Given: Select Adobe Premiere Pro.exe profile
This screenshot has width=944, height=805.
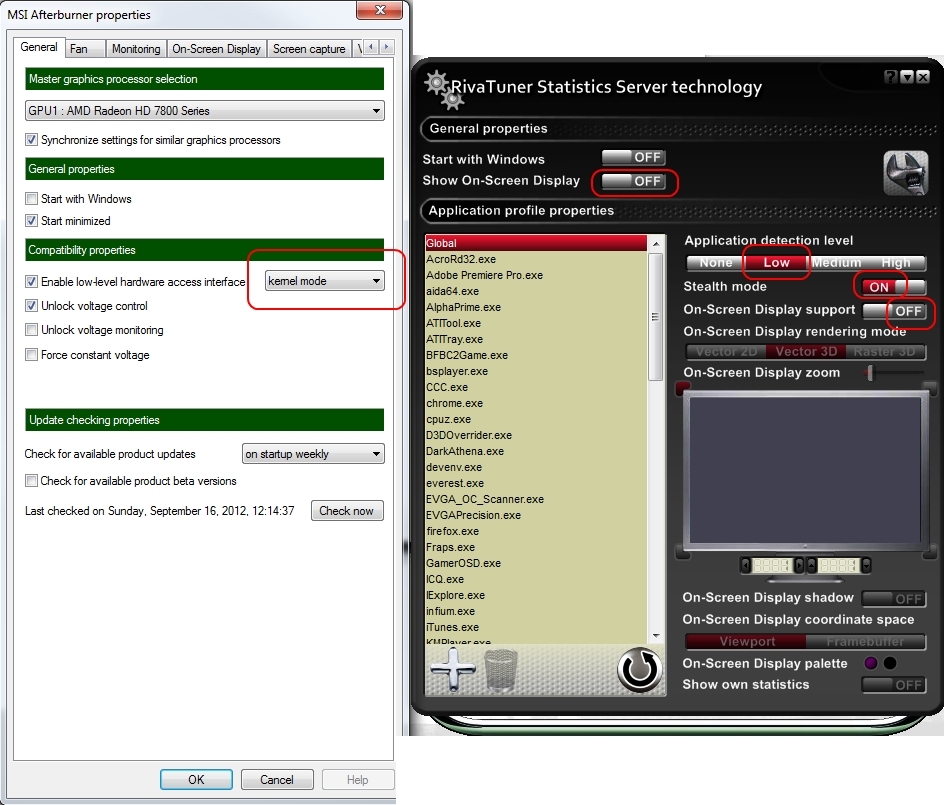Looking at the screenshot, I should pyautogui.click(x=536, y=275).
